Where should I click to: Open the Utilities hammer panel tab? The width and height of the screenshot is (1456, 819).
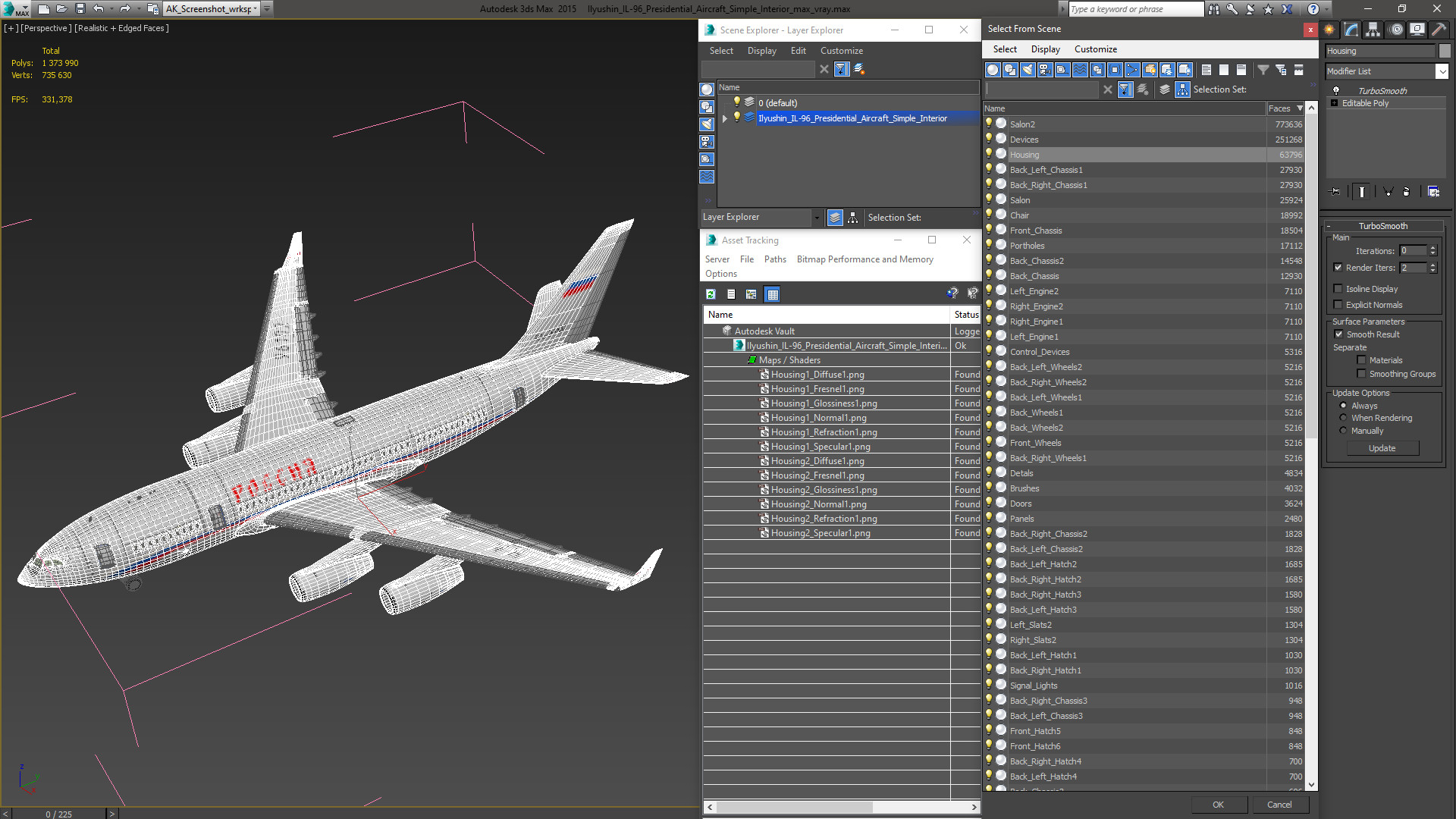point(1439,30)
